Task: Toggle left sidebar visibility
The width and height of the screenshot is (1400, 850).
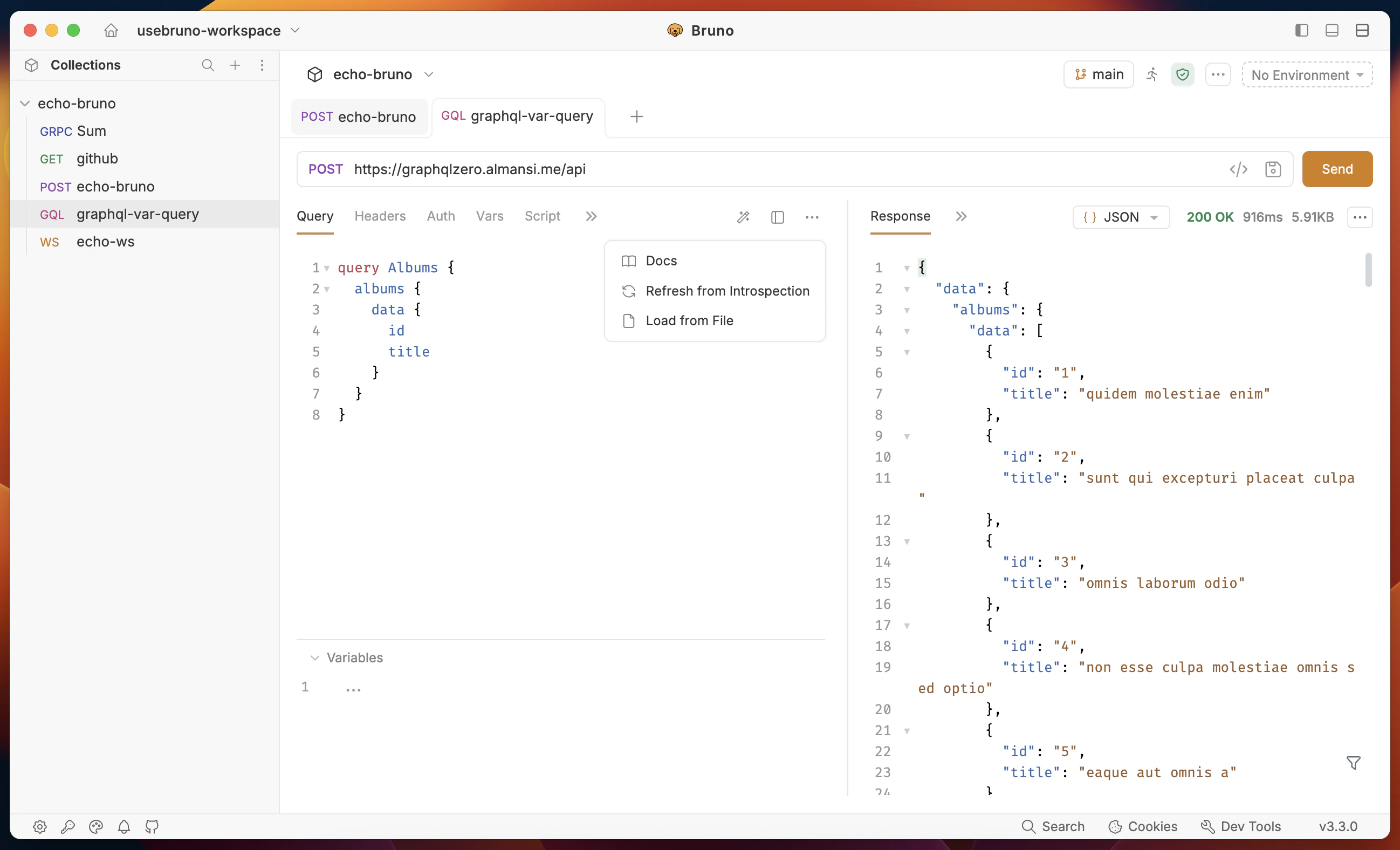Action: click(1302, 30)
